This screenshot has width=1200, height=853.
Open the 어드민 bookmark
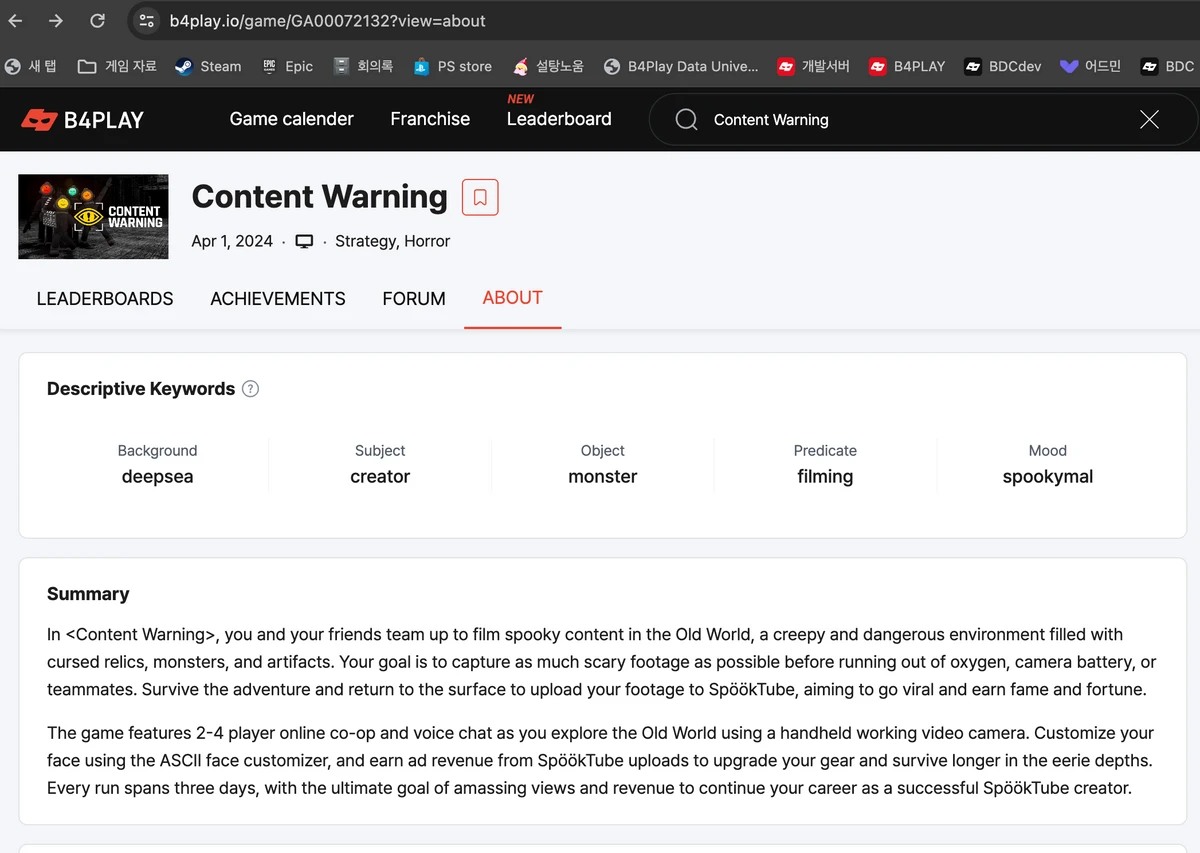pyautogui.click(x=1090, y=66)
